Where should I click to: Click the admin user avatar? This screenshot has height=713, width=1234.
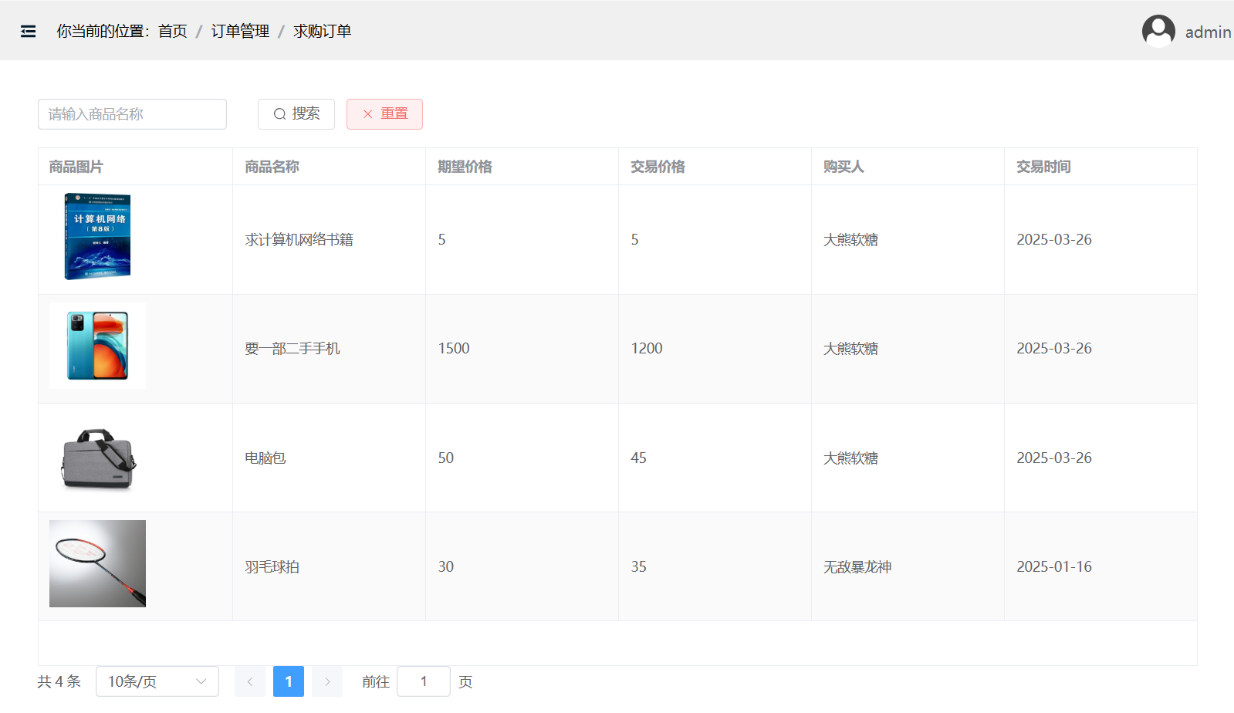click(1158, 31)
